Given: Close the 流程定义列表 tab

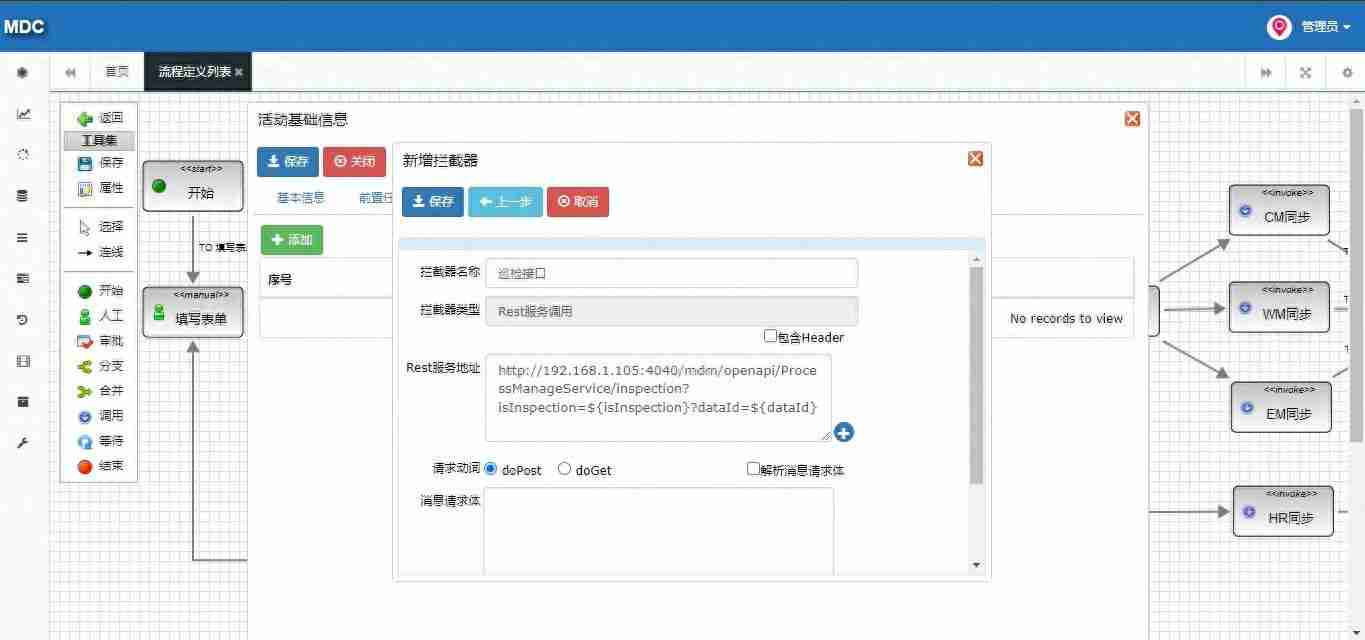Looking at the screenshot, I should (x=239, y=72).
